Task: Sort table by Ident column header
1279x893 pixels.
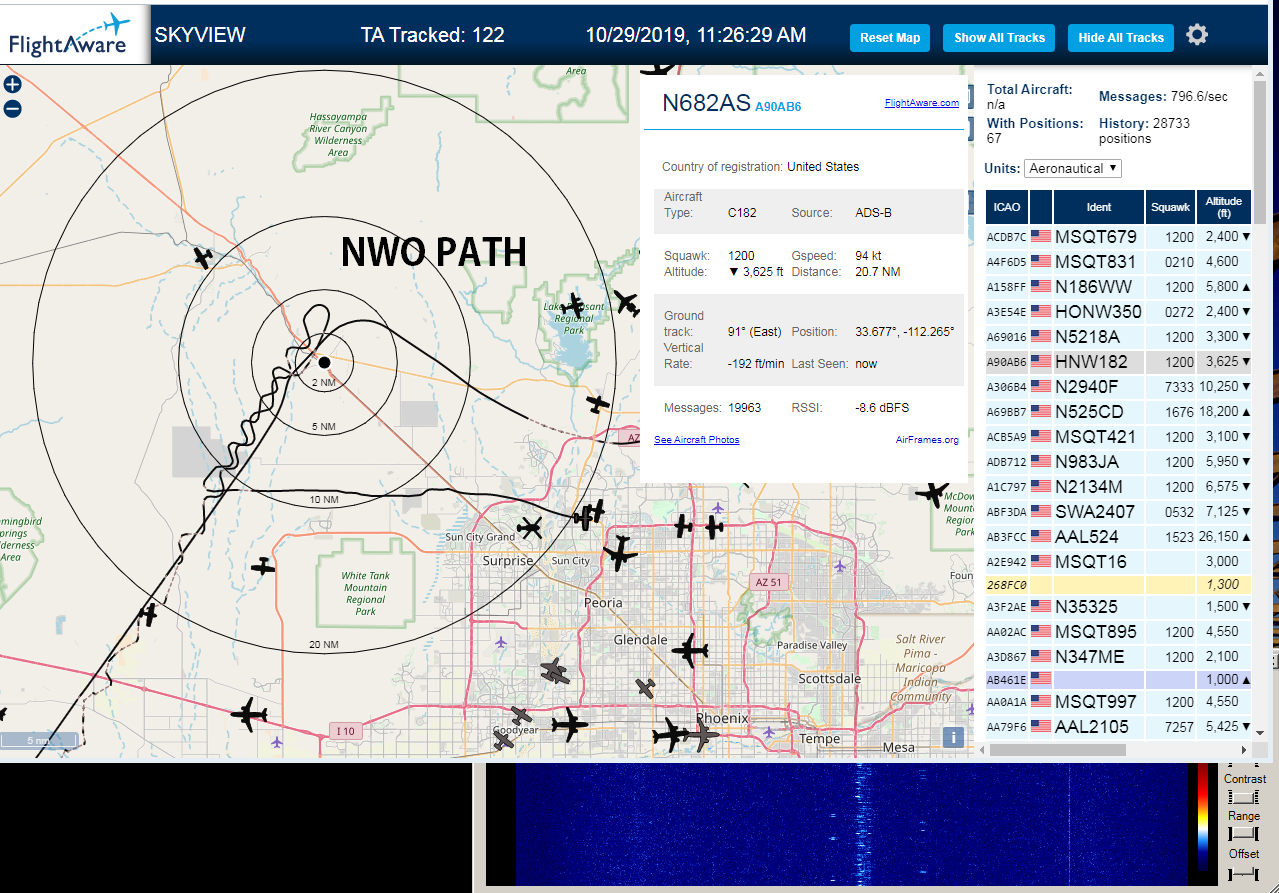Action: click(x=1099, y=207)
